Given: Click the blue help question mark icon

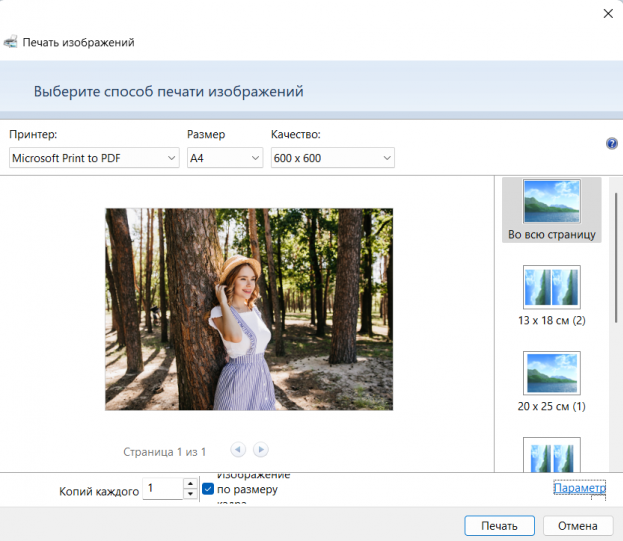Looking at the screenshot, I should point(612,144).
